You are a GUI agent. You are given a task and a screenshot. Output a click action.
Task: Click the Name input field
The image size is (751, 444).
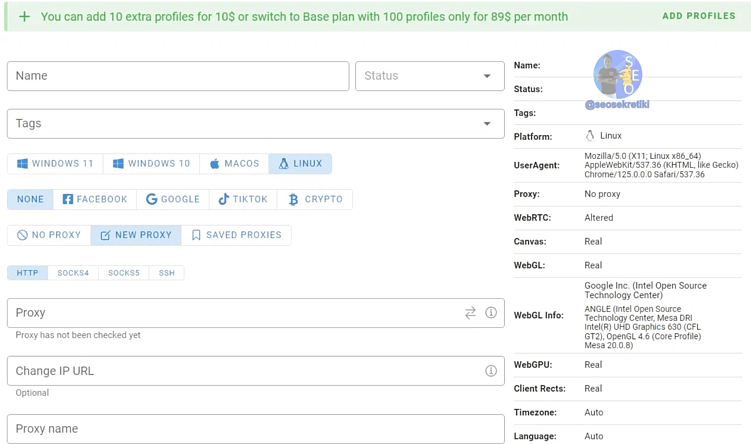point(178,76)
